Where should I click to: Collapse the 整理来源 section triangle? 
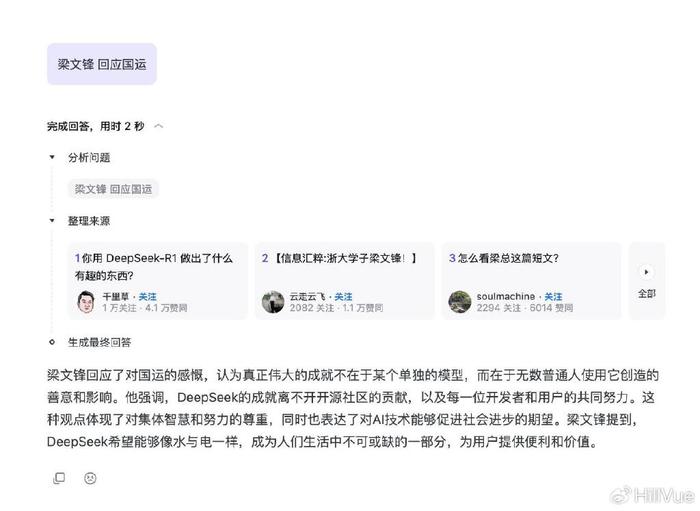coord(52,220)
